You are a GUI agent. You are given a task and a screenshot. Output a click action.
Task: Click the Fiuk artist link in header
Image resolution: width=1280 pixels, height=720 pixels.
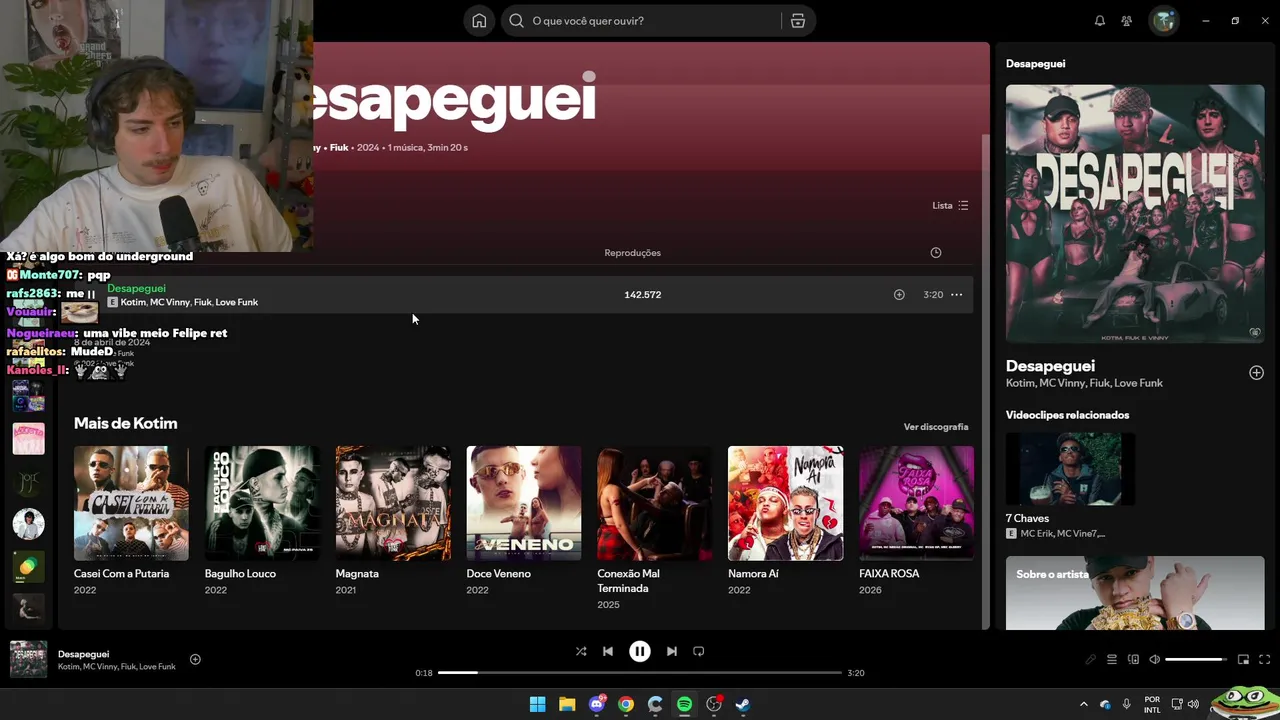pos(339,147)
